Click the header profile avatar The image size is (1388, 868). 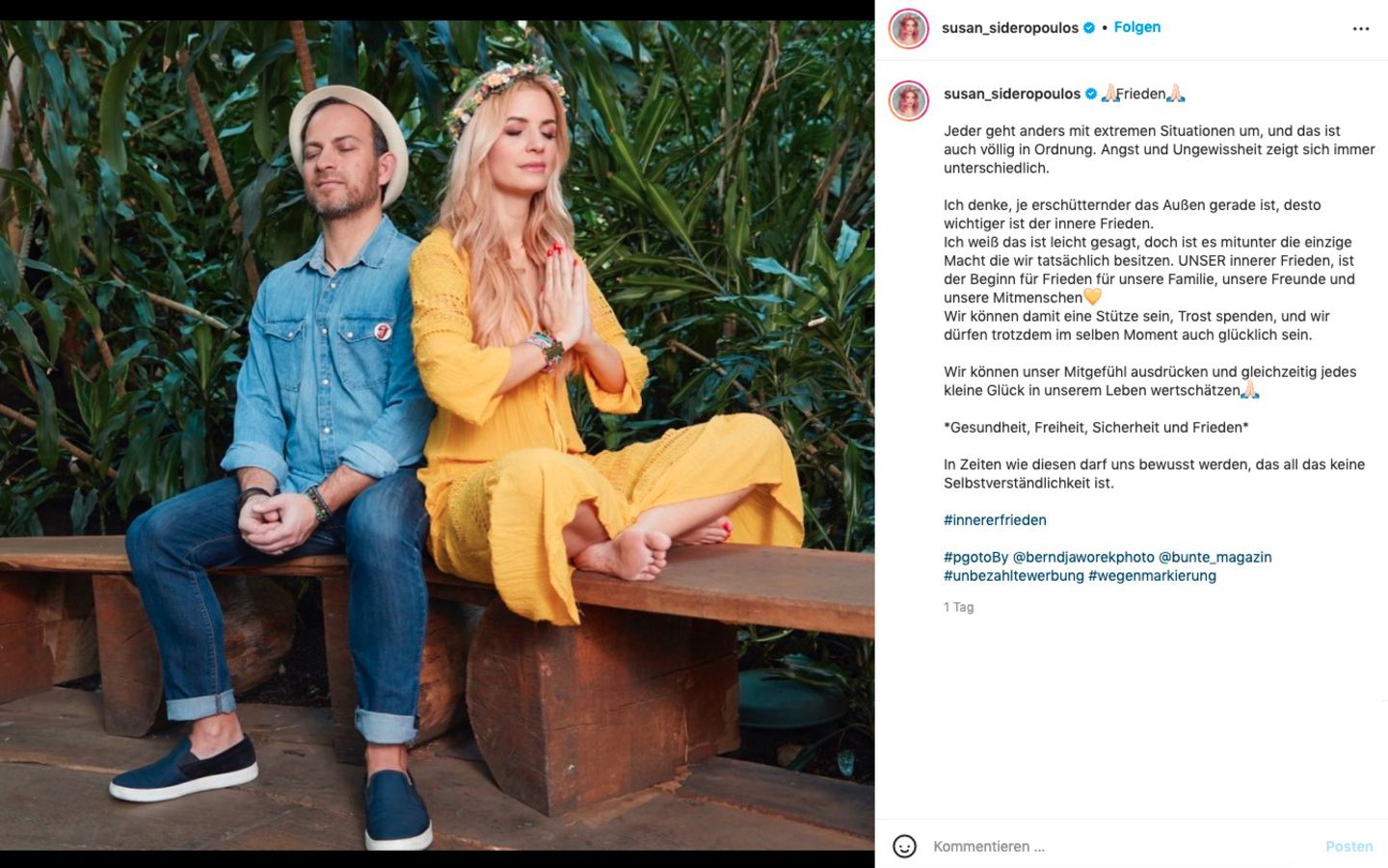pos(908,29)
